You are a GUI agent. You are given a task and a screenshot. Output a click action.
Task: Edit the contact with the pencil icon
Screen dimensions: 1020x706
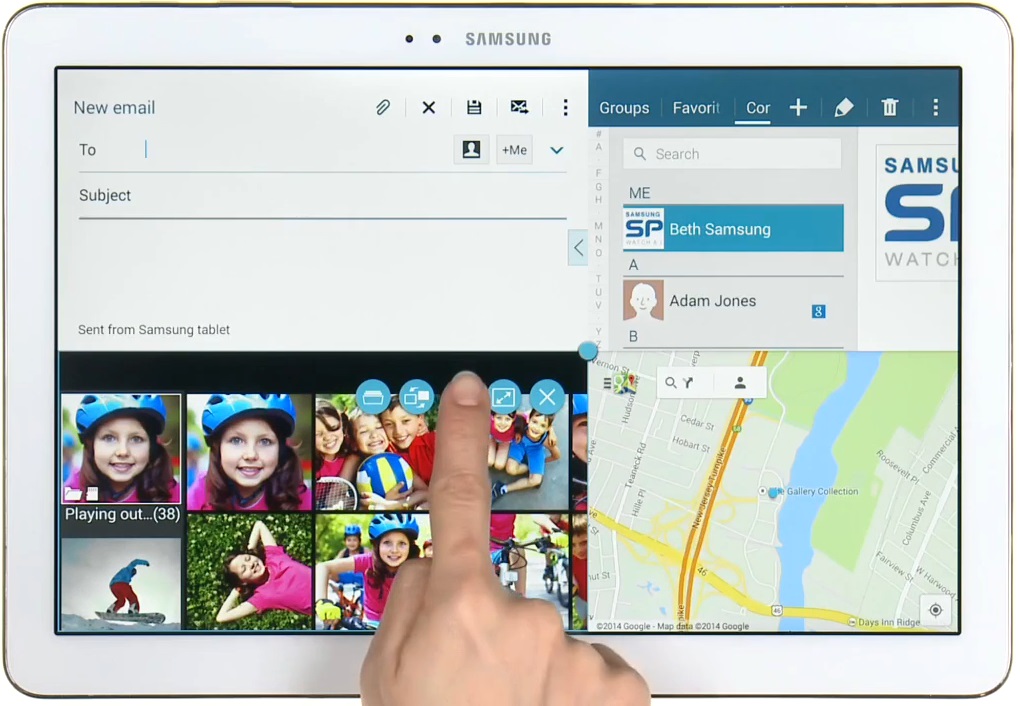point(844,107)
